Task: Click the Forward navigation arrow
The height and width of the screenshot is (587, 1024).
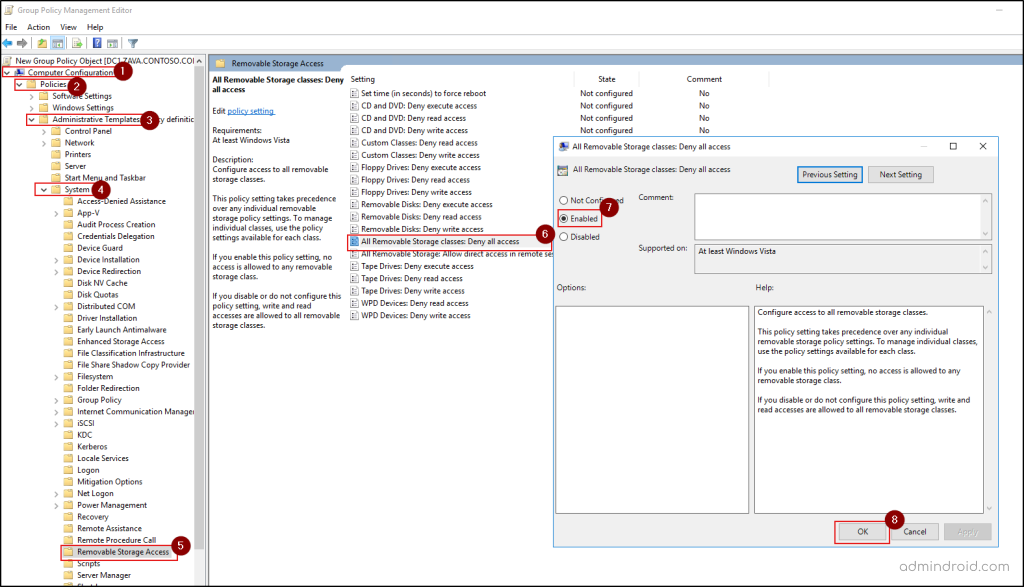Action: point(24,42)
